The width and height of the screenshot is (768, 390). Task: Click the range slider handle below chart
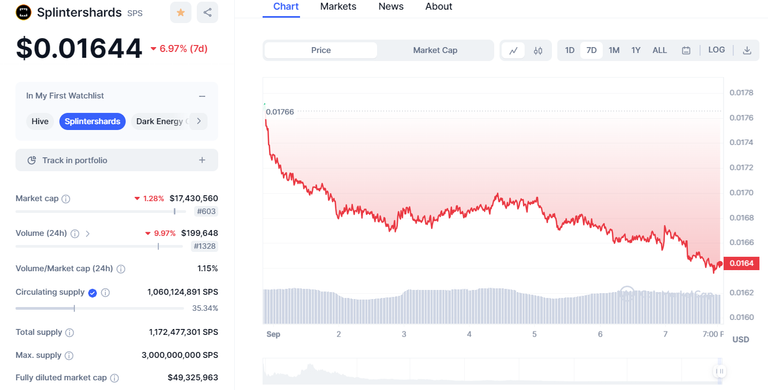pos(719,371)
